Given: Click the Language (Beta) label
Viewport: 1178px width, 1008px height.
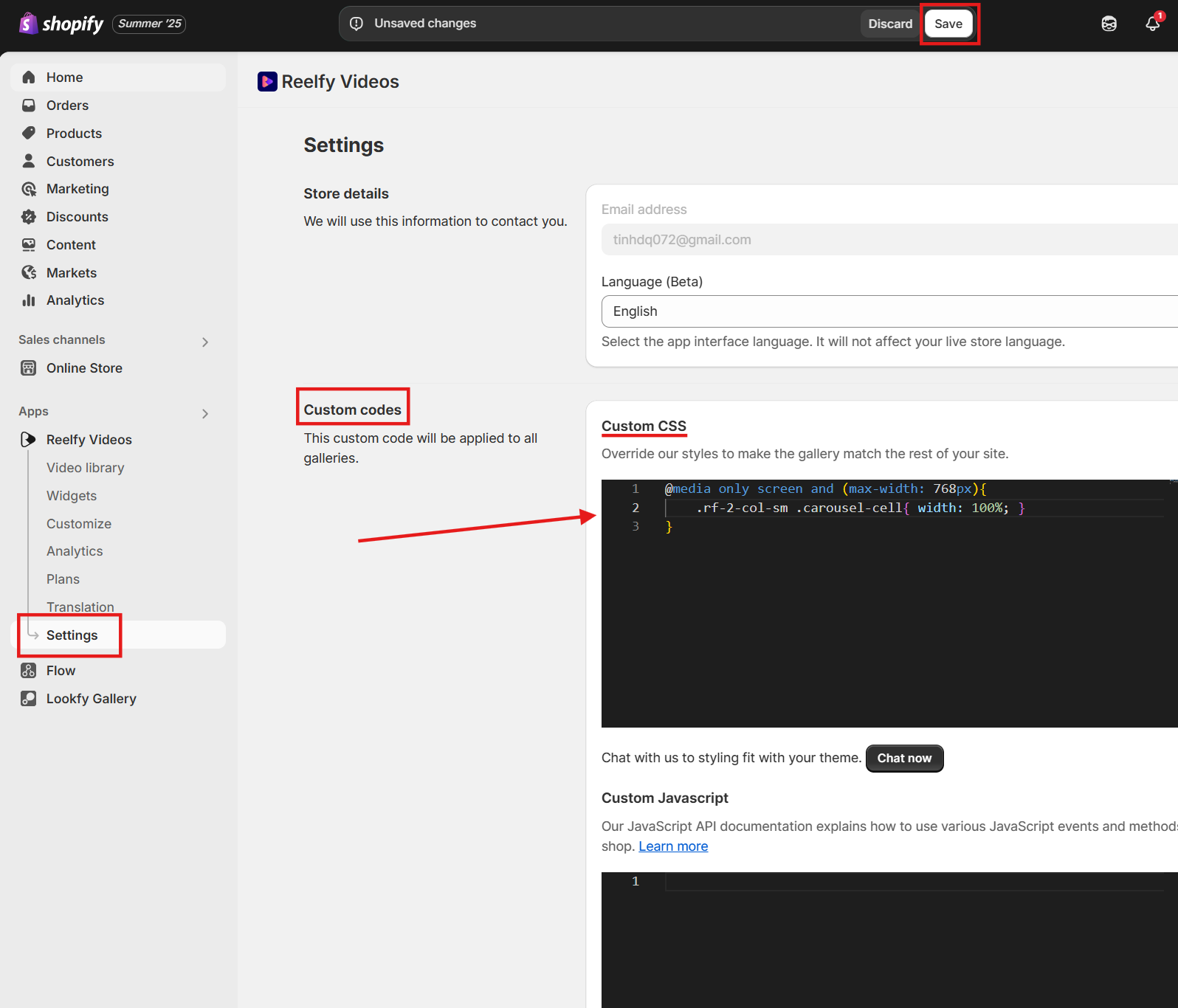Looking at the screenshot, I should tap(652, 282).
